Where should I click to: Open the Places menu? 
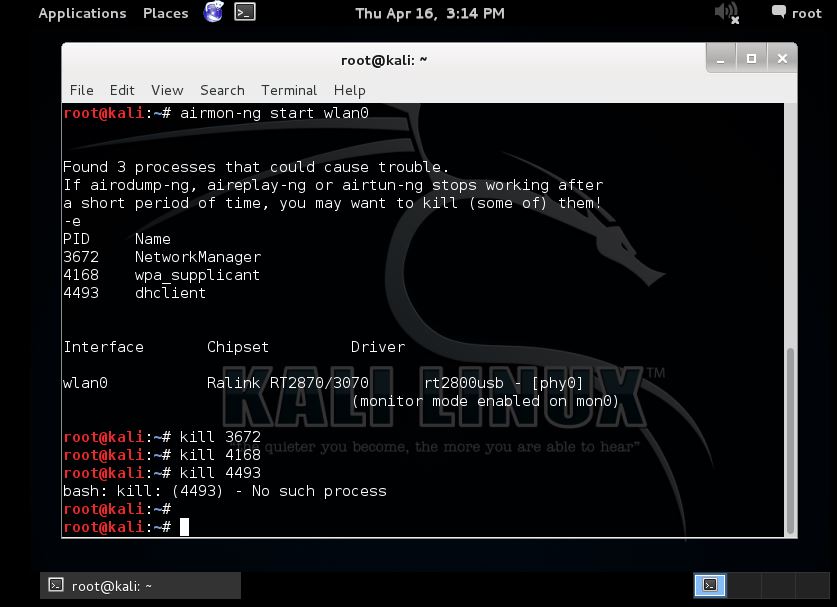pyautogui.click(x=165, y=13)
